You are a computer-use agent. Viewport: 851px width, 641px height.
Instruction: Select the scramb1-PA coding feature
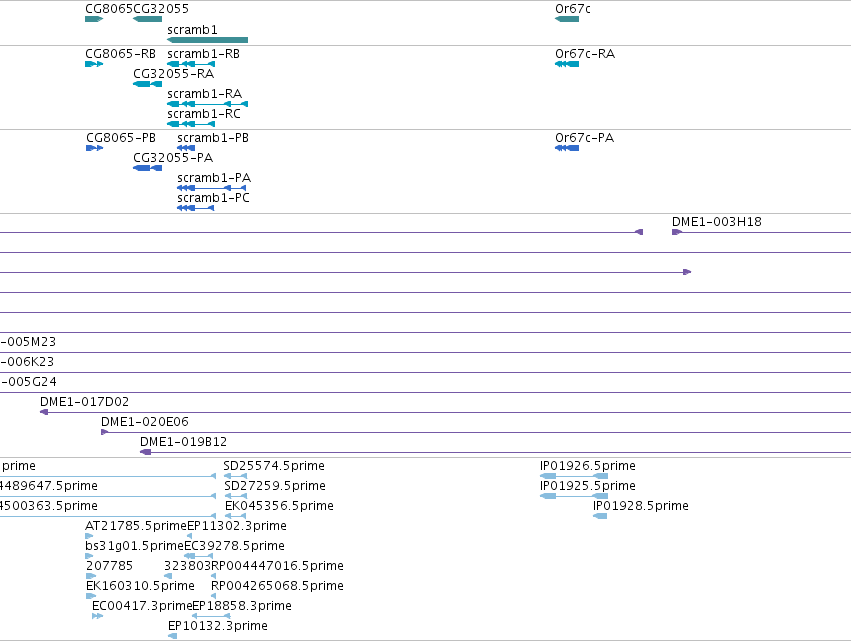[x=212, y=188]
